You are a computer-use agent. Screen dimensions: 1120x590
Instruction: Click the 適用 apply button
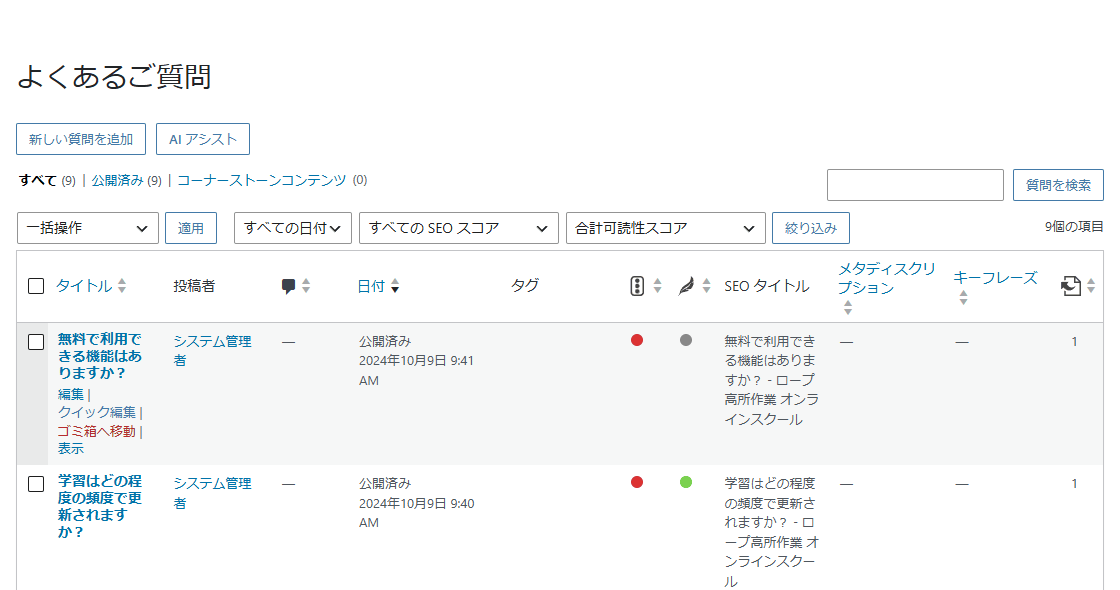(x=191, y=228)
